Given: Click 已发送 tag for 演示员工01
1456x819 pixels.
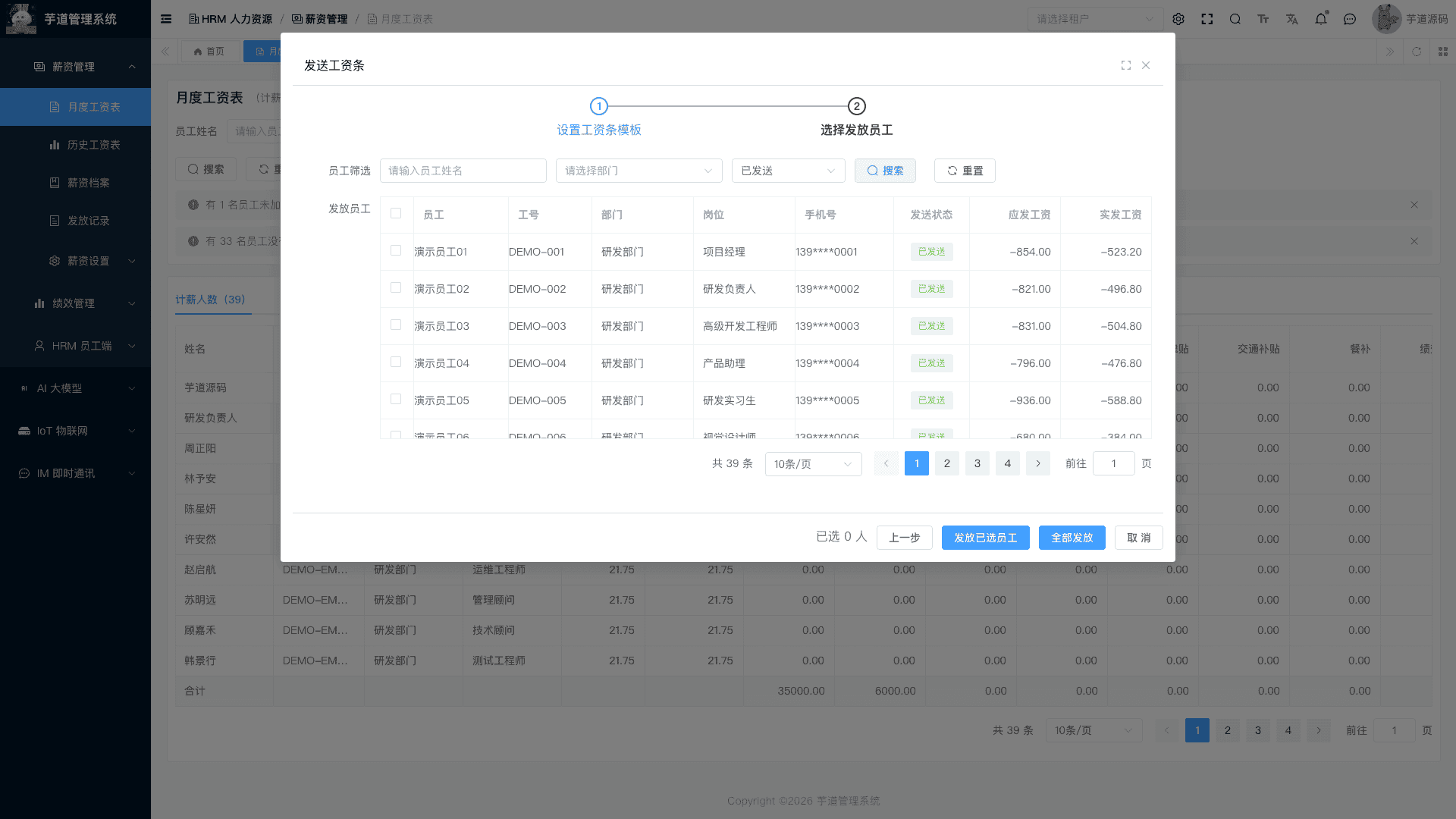Looking at the screenshot, I should tap(932, 252).
